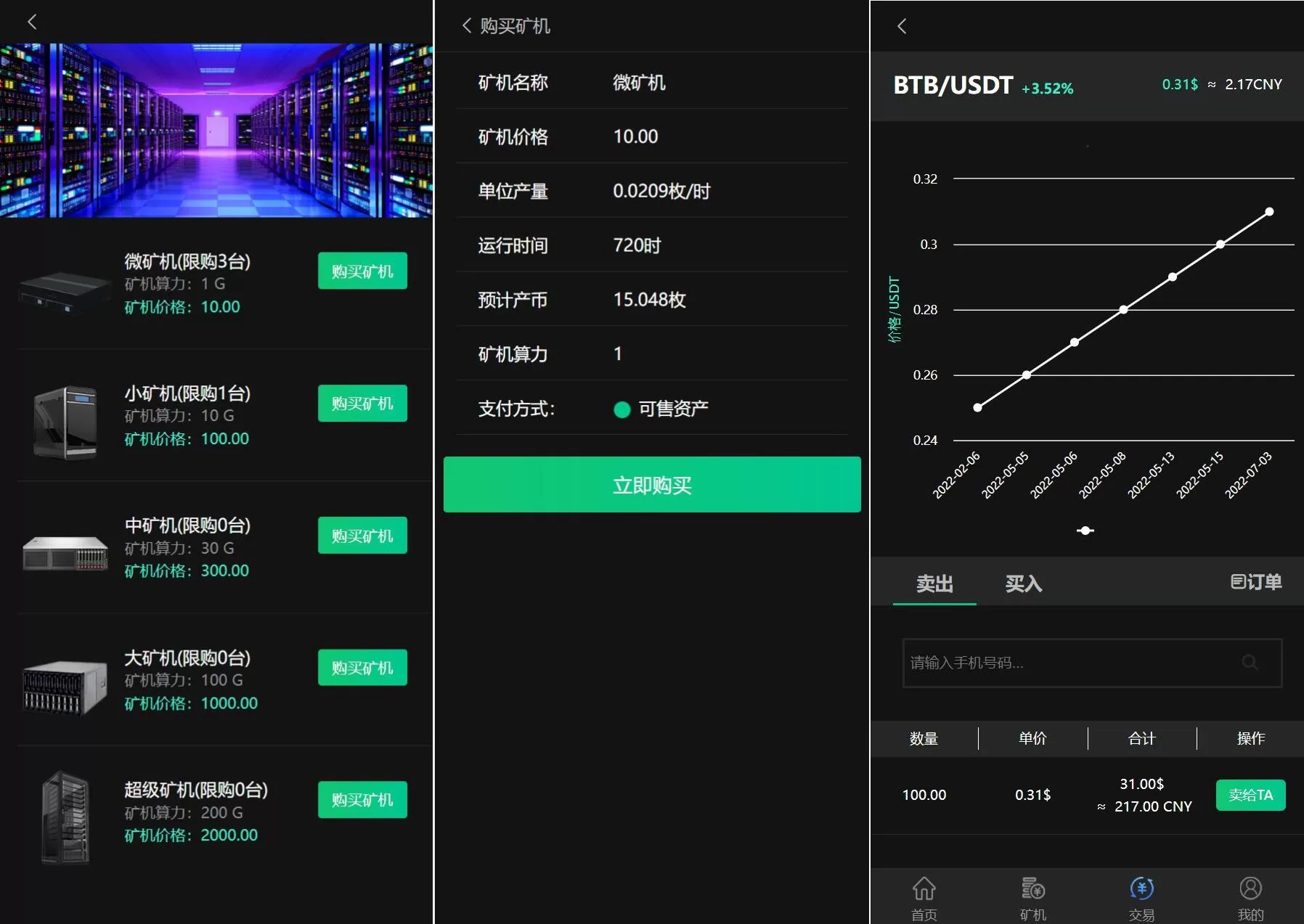Click the 大矿机 storage server image
The width and height of the screenshot is (1304, 924).
[x=65, y=687]
